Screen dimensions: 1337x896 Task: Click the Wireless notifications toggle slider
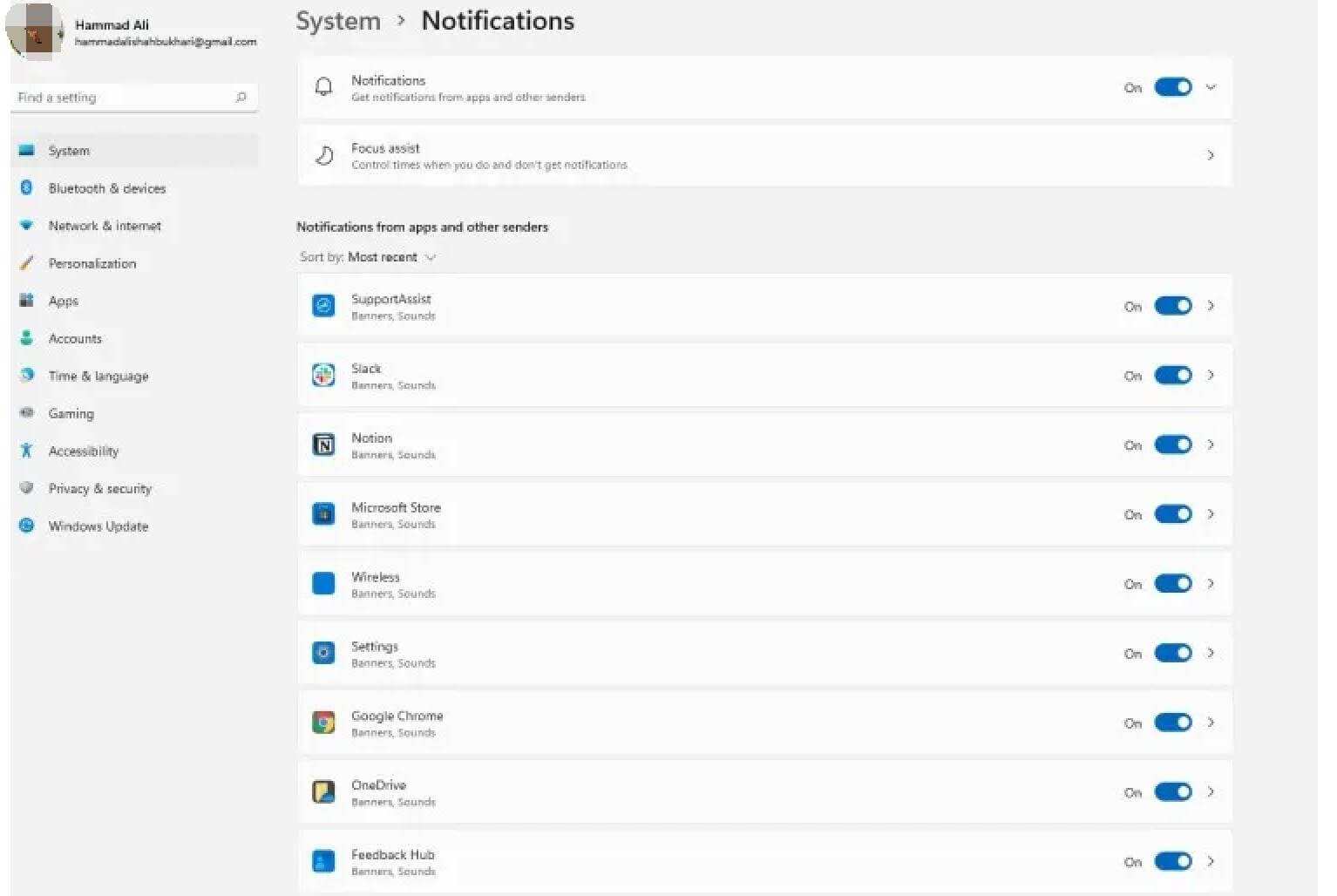coord(1172,583)
